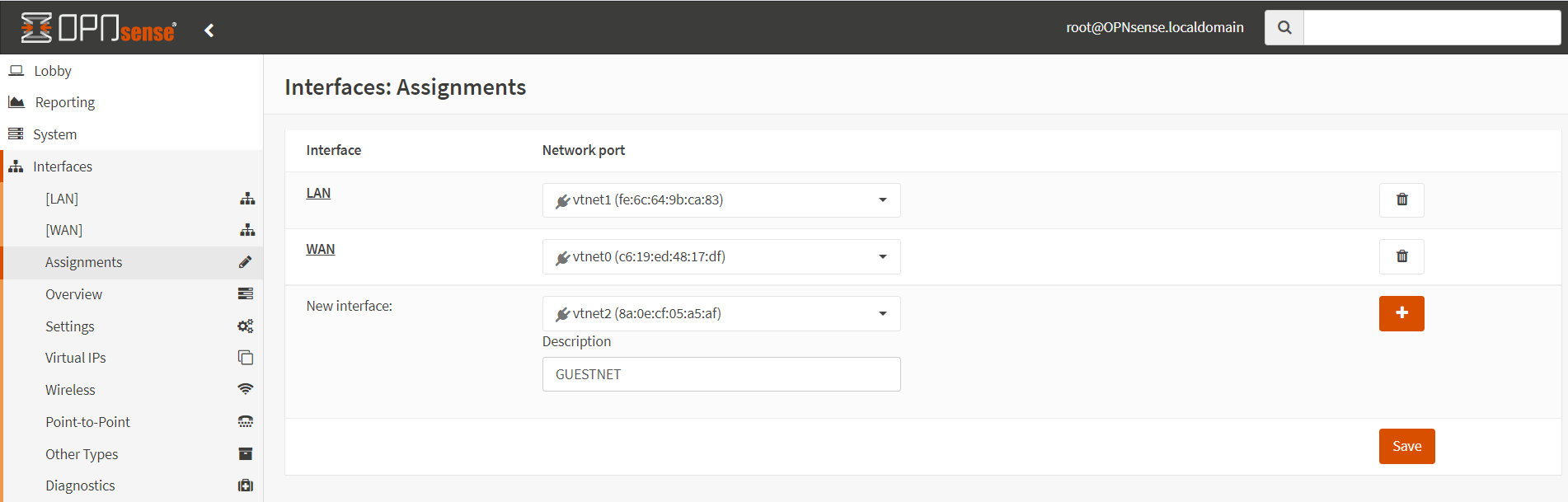
Task: Click the WAN row trash icon
Action: coord(1401,256)
